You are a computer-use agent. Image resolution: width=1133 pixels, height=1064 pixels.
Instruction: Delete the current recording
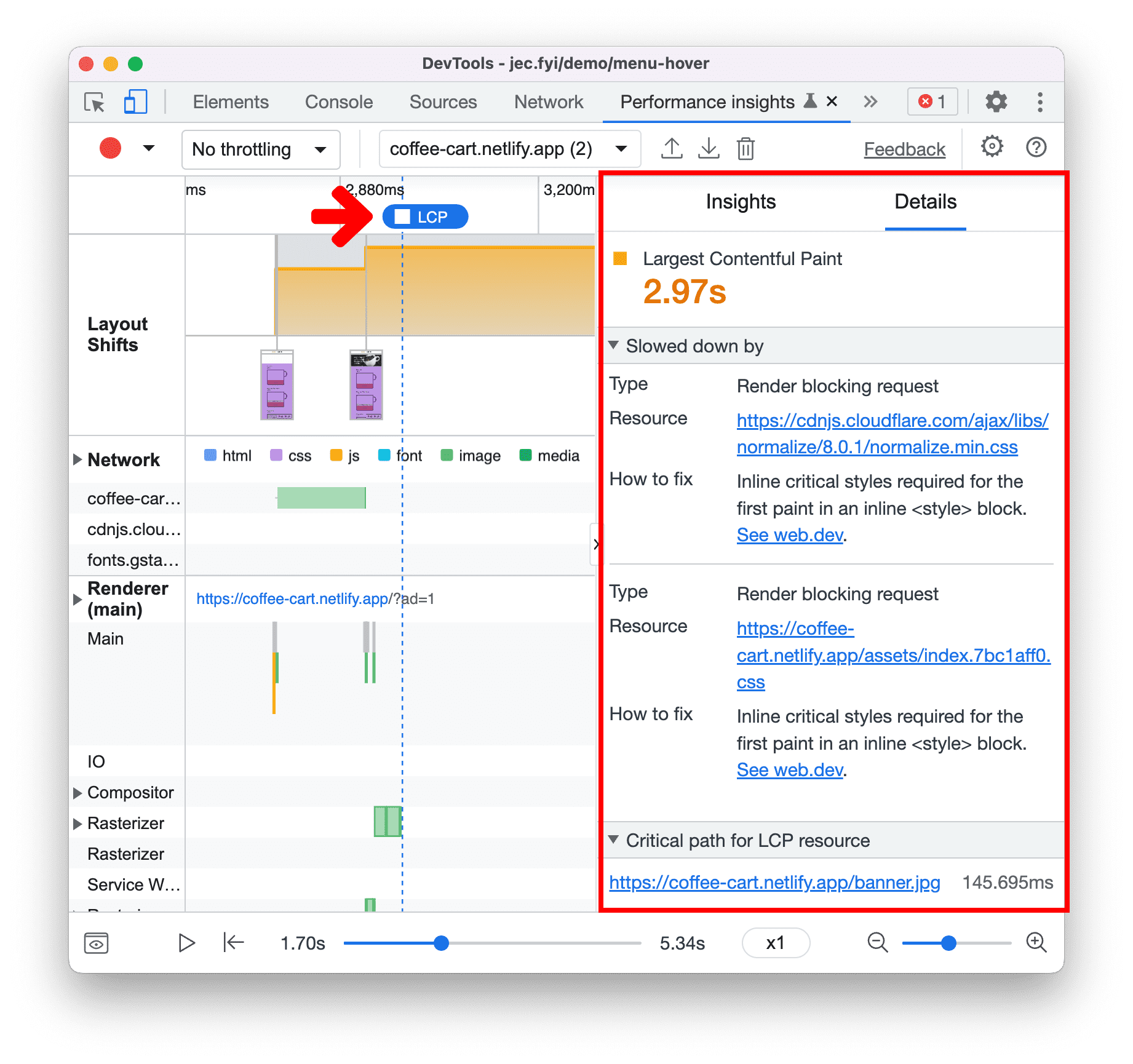(745, 148)
